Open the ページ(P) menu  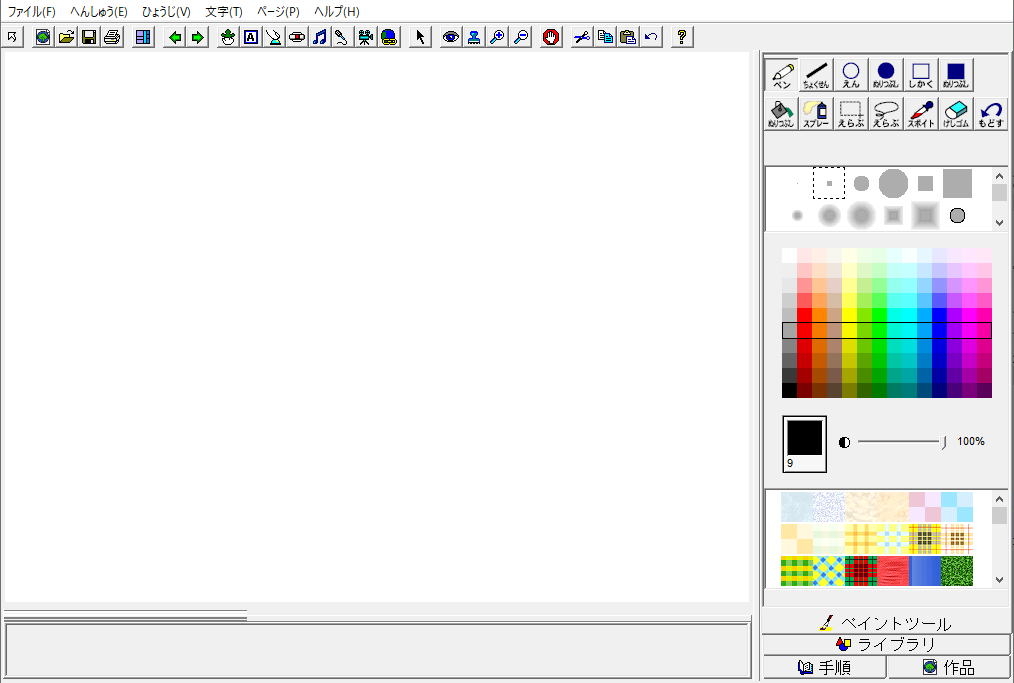[x=278, y=12]
